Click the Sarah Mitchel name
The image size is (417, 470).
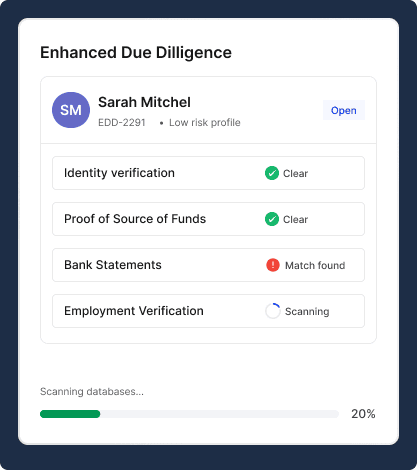[x=144, y=102]
